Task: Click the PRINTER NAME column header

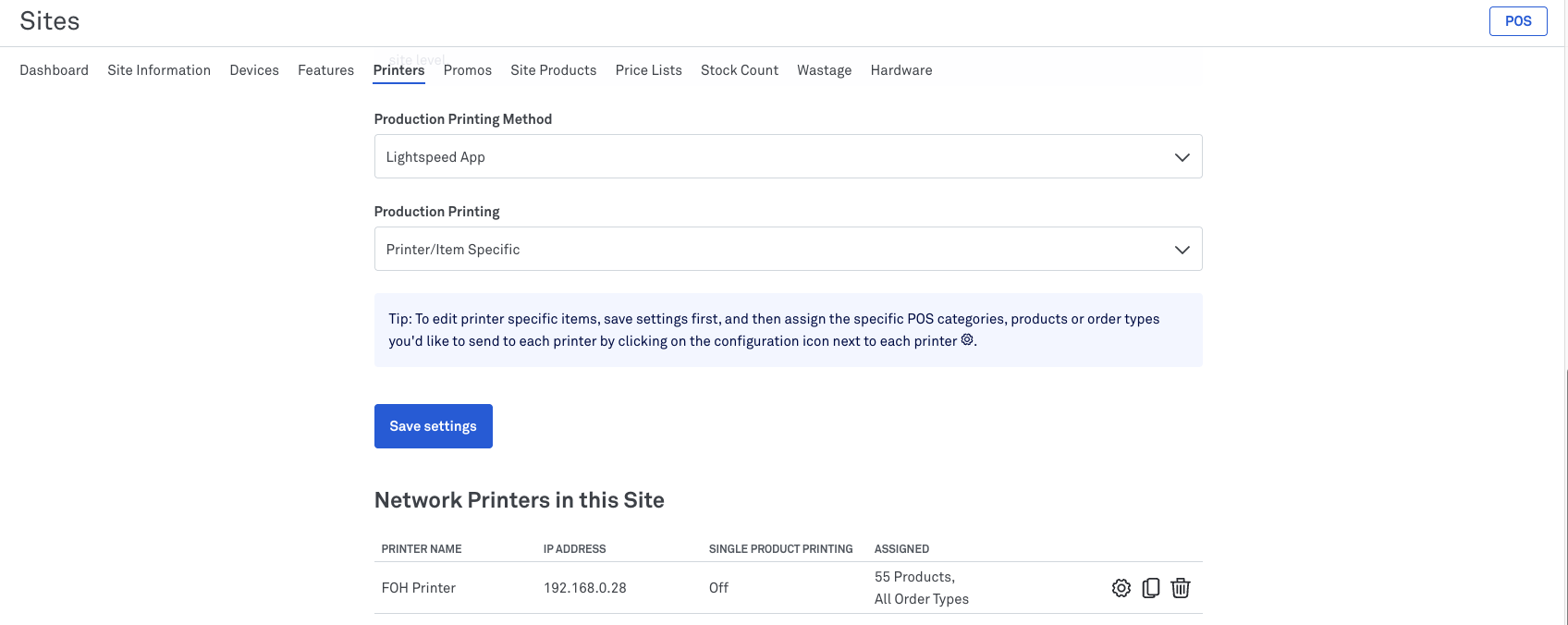Action: tap(422, 549)
